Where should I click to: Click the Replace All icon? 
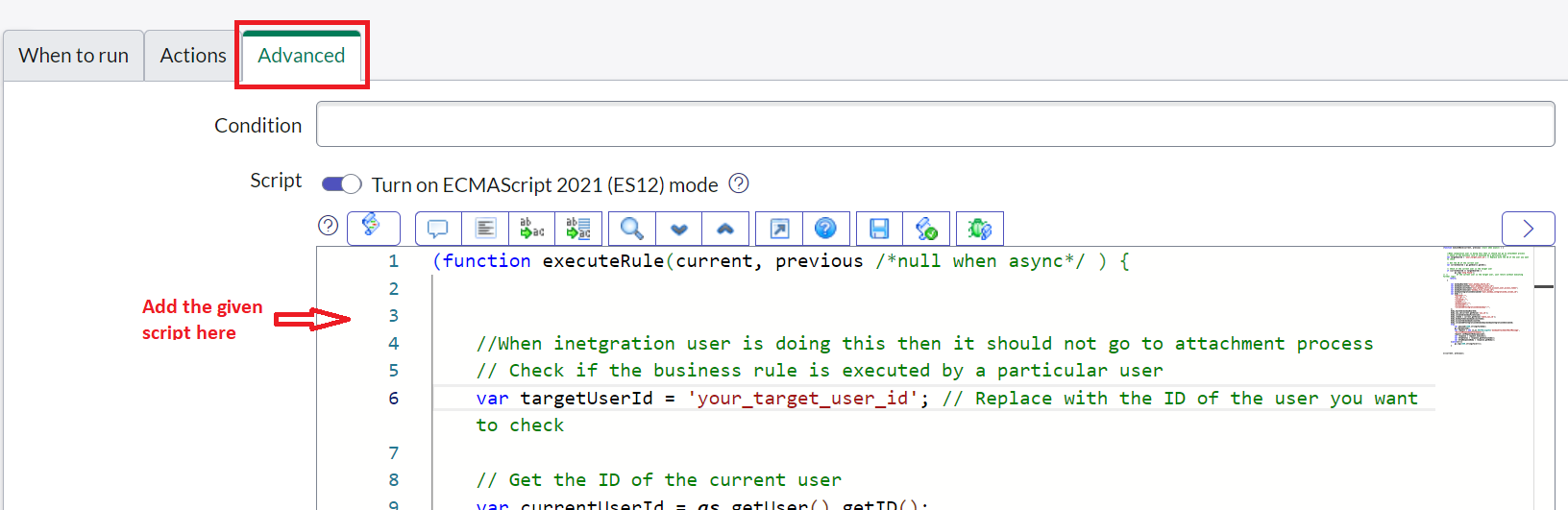pyautogui.click(x=578, y=229)
